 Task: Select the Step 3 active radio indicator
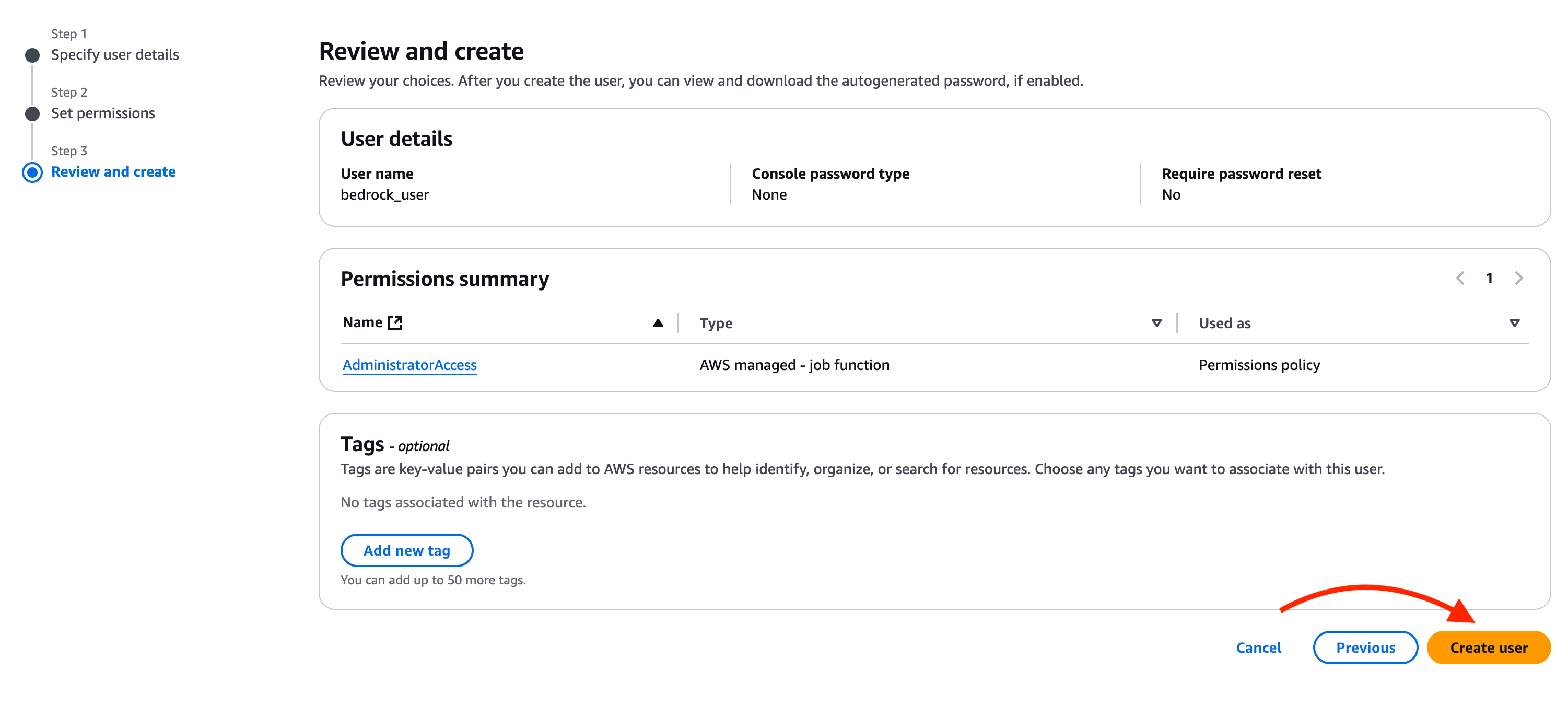[x=32, y=172]
